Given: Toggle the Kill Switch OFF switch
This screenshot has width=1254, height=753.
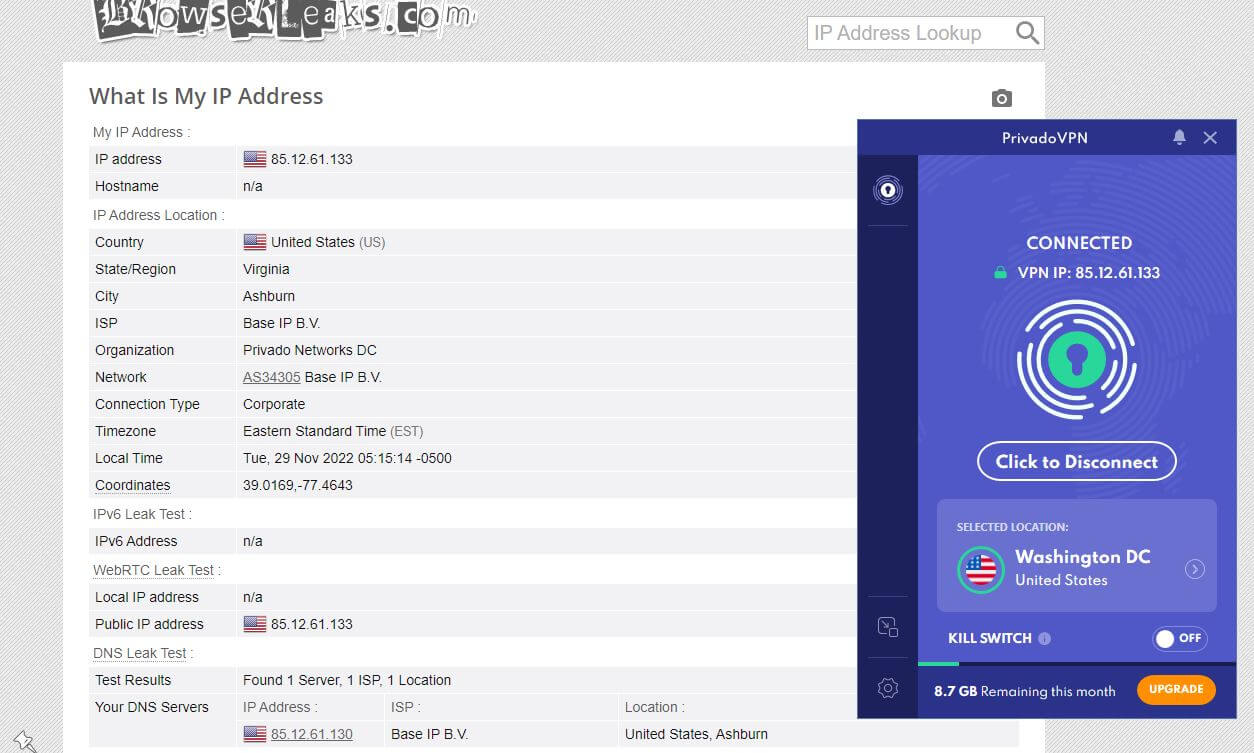Looking at the screenshot, I should pos(1180,638).
